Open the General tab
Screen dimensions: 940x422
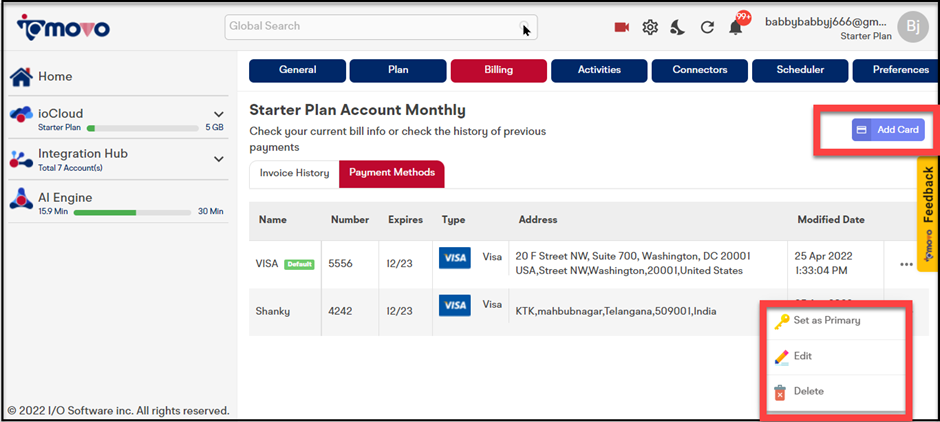click(297, 70)
